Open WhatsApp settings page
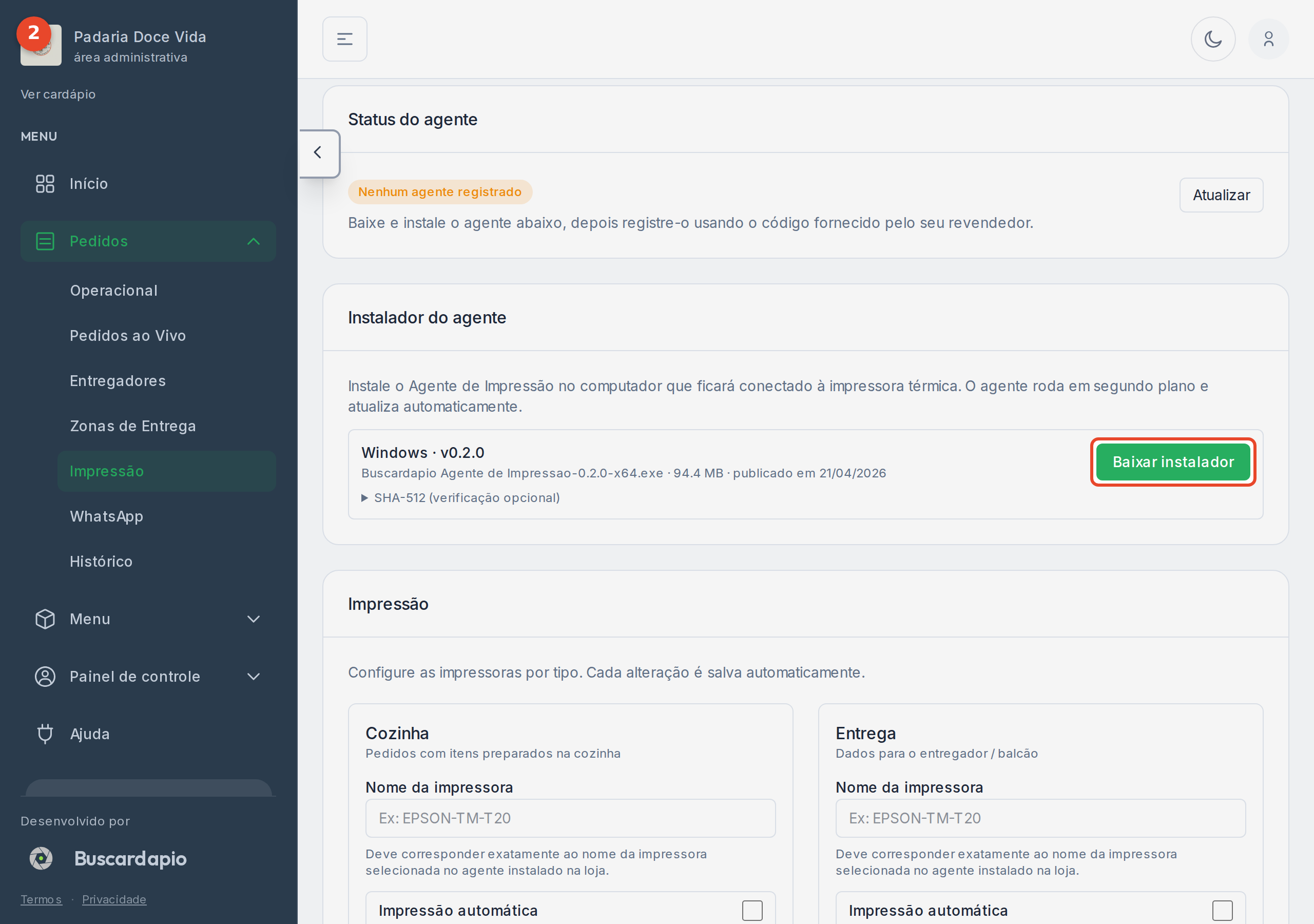Viewport: 1314px width, 924px height. pyautogui.click(x=106, y=516)
